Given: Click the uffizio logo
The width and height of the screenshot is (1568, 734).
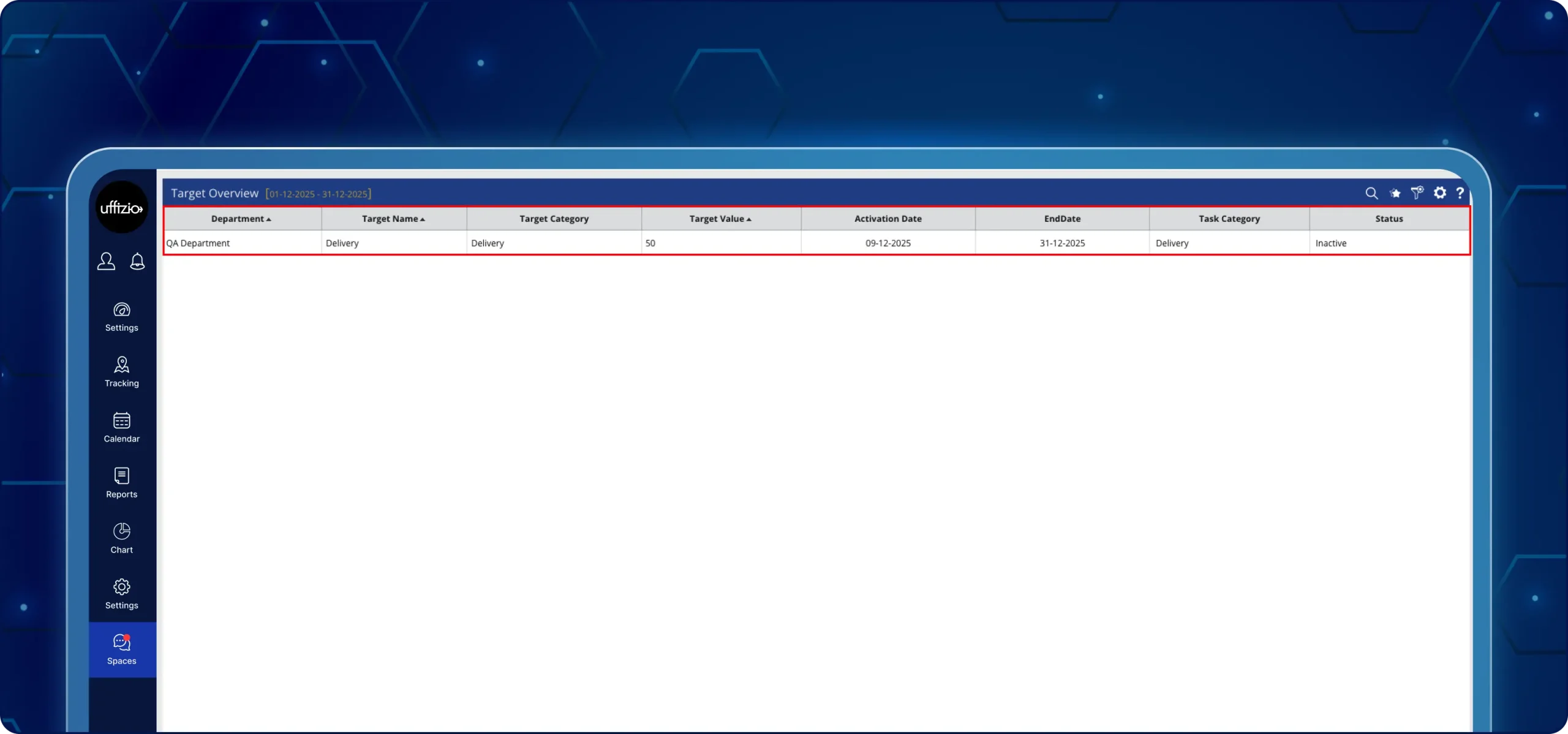Looking at the screenshot, I should (x=121, y=208).
